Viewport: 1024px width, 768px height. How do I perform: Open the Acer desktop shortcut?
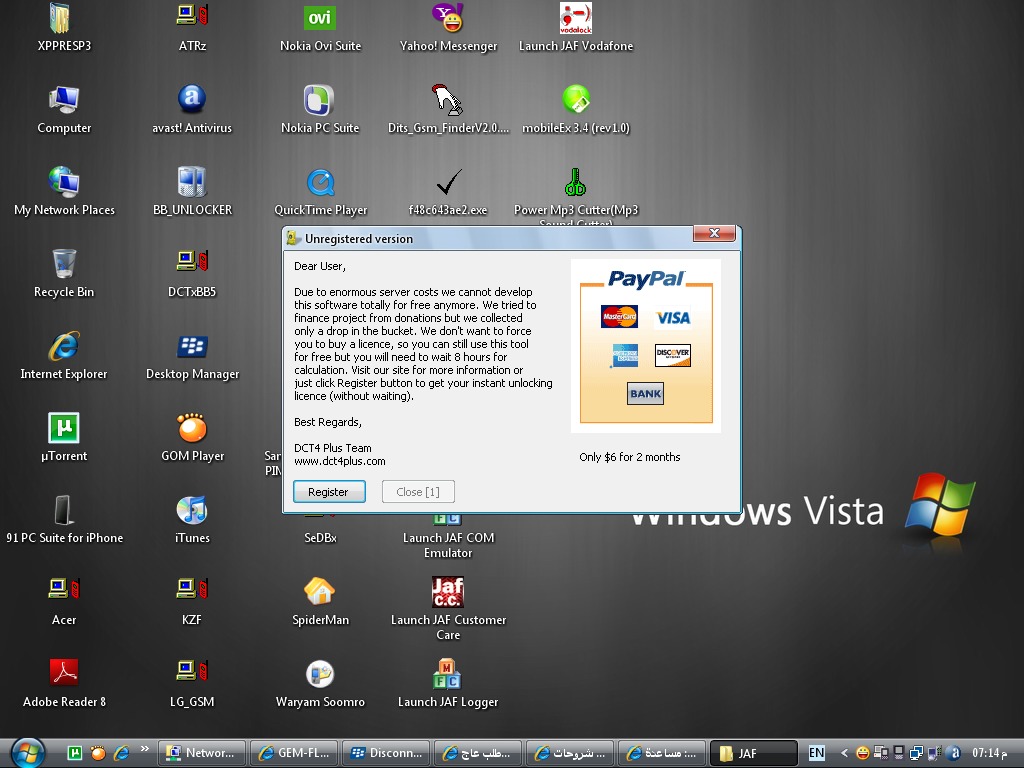pos(64,589)
